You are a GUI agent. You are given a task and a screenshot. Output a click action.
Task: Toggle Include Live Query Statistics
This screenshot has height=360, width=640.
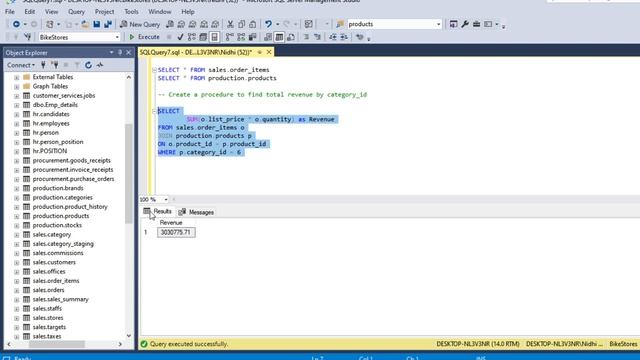pos(241,37)
